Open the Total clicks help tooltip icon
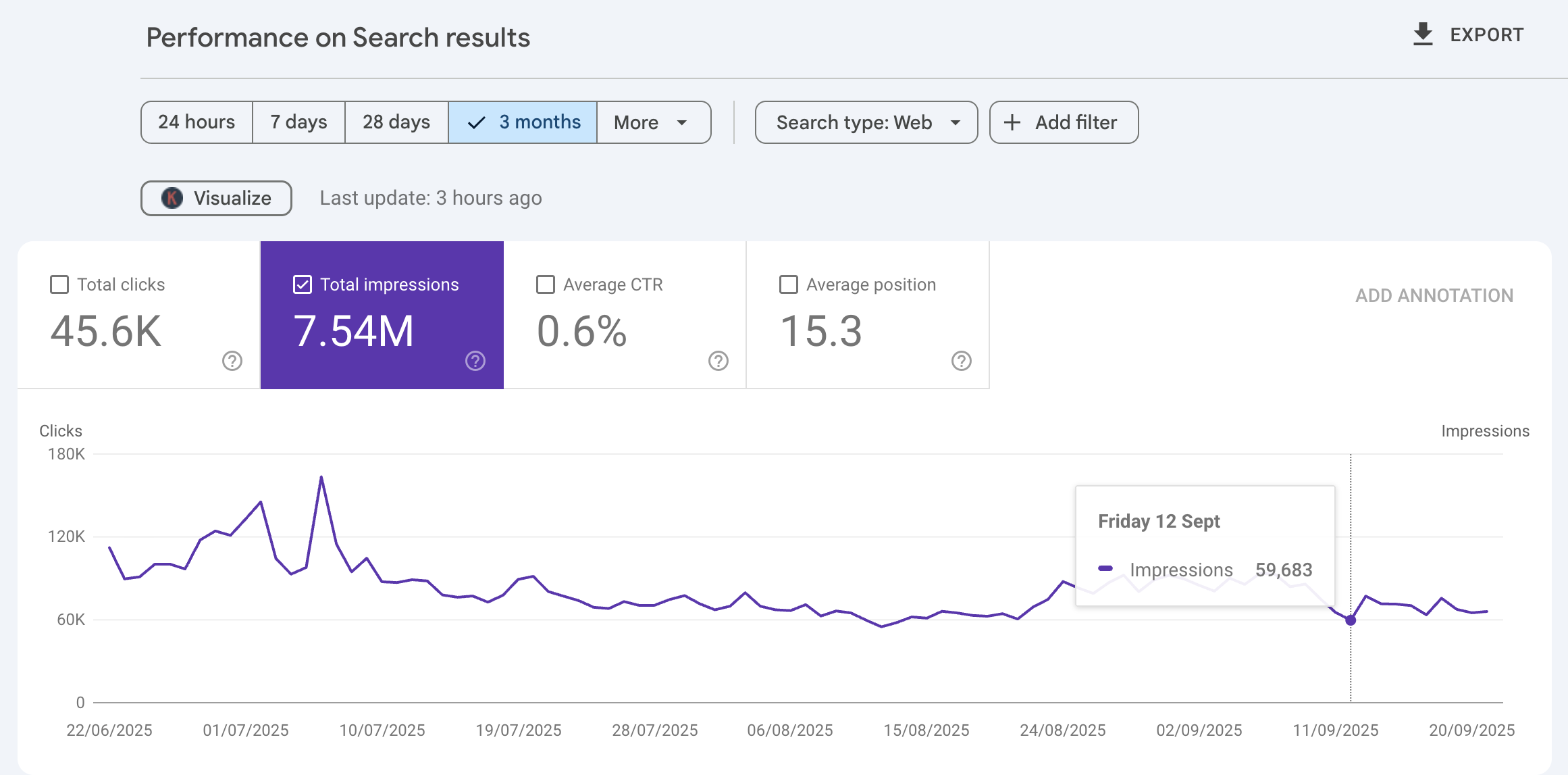This screenshot has height=775, width=1568. click(x=232, y=361)
